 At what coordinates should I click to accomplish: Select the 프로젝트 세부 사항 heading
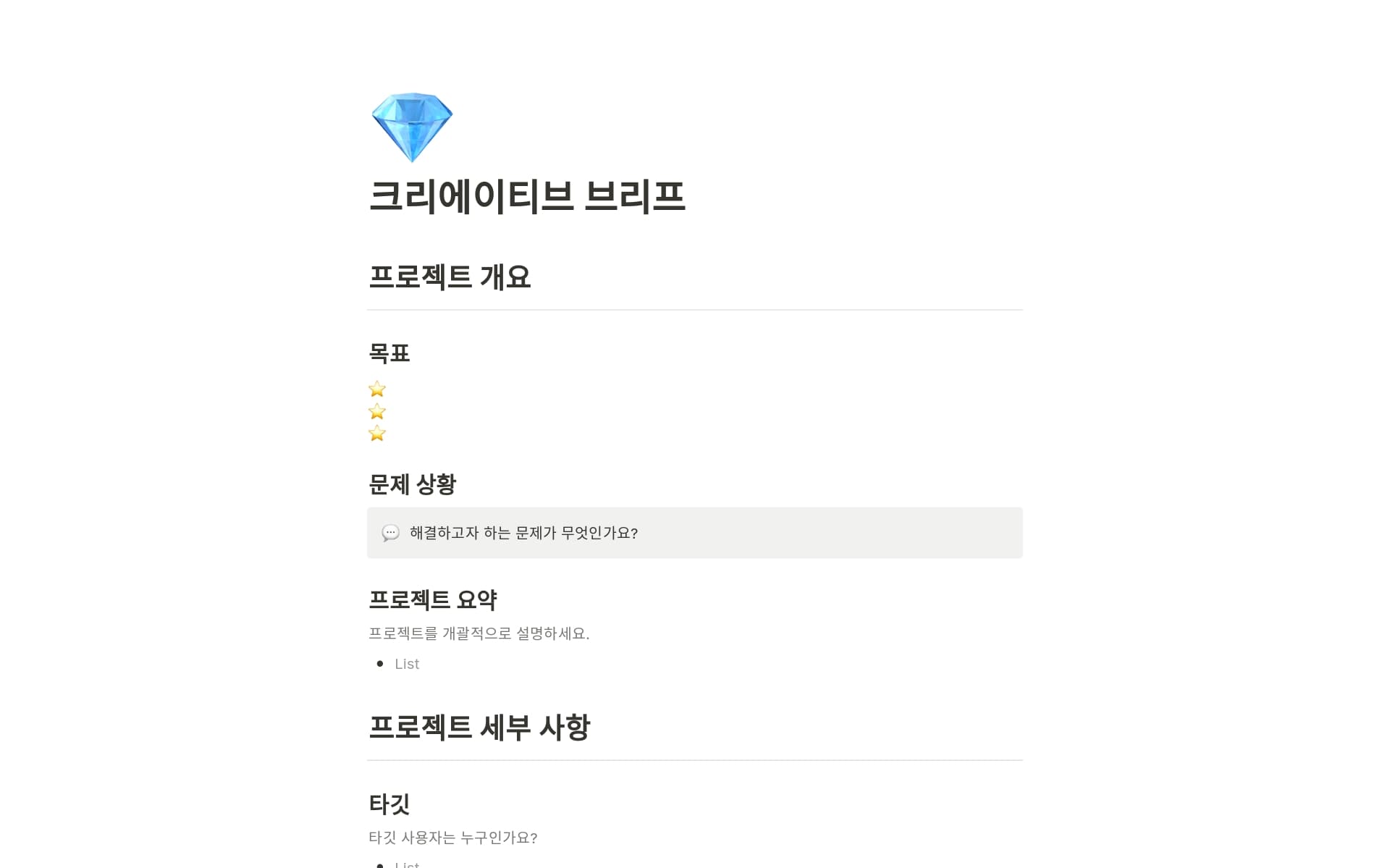point(479,728)
